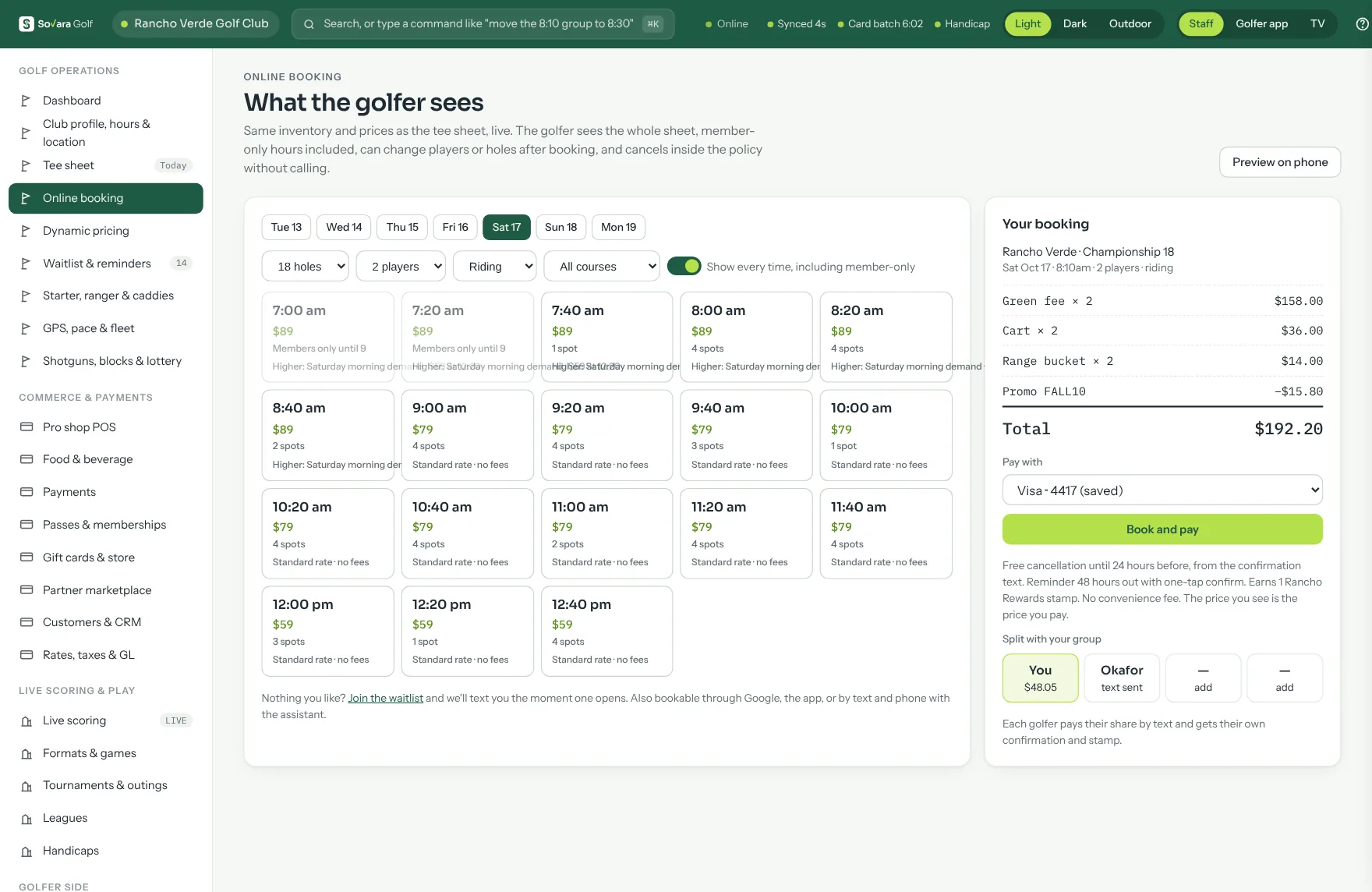Toggle show every time including member-only
The width and height of the screenshot is (1372, 892).
pos(684,267)
